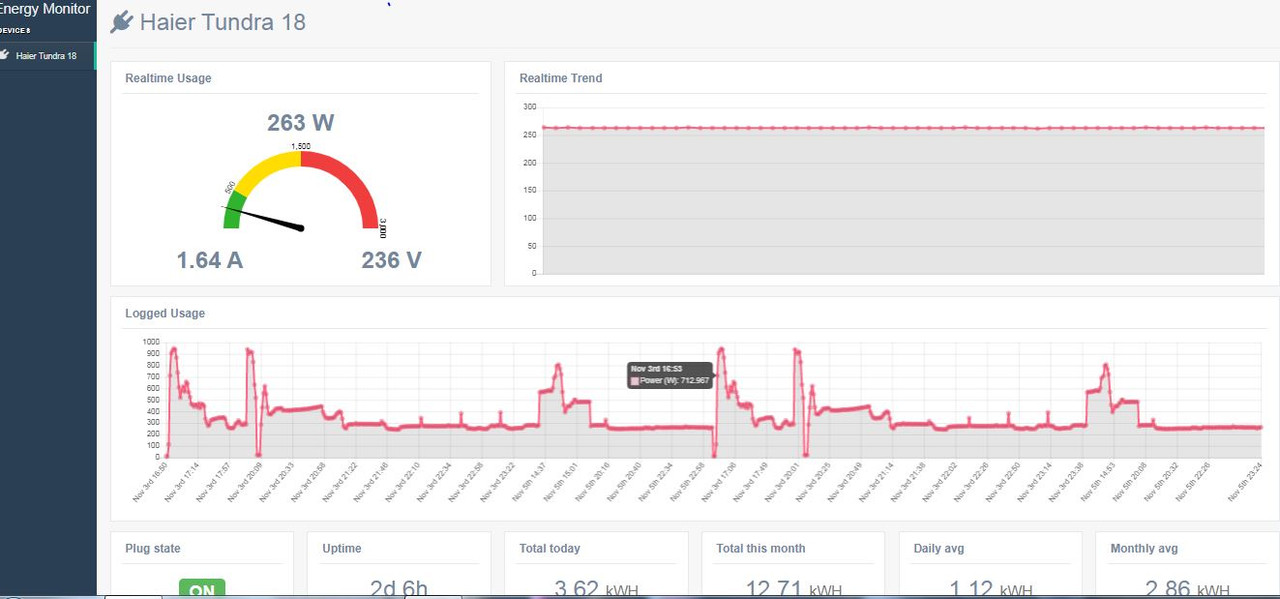Click the yellow segment of the usage gauge
1280x599 pixels.
268,168
